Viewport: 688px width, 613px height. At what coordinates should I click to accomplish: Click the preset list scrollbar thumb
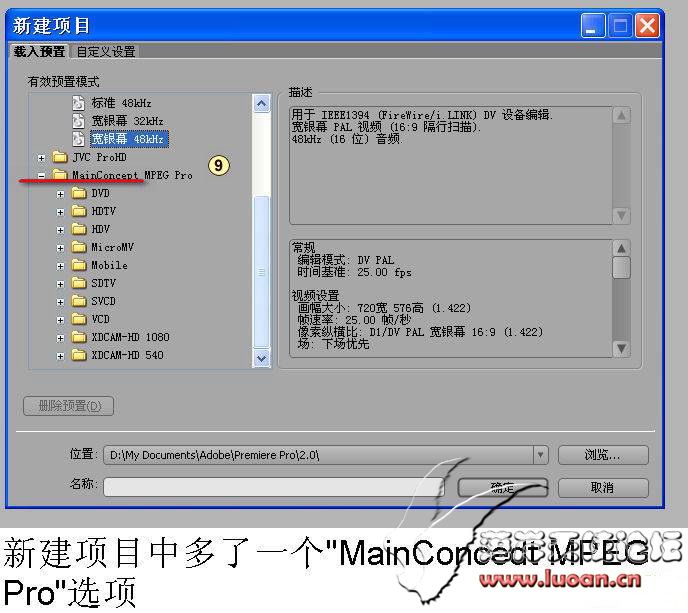(x=262, y=272)
